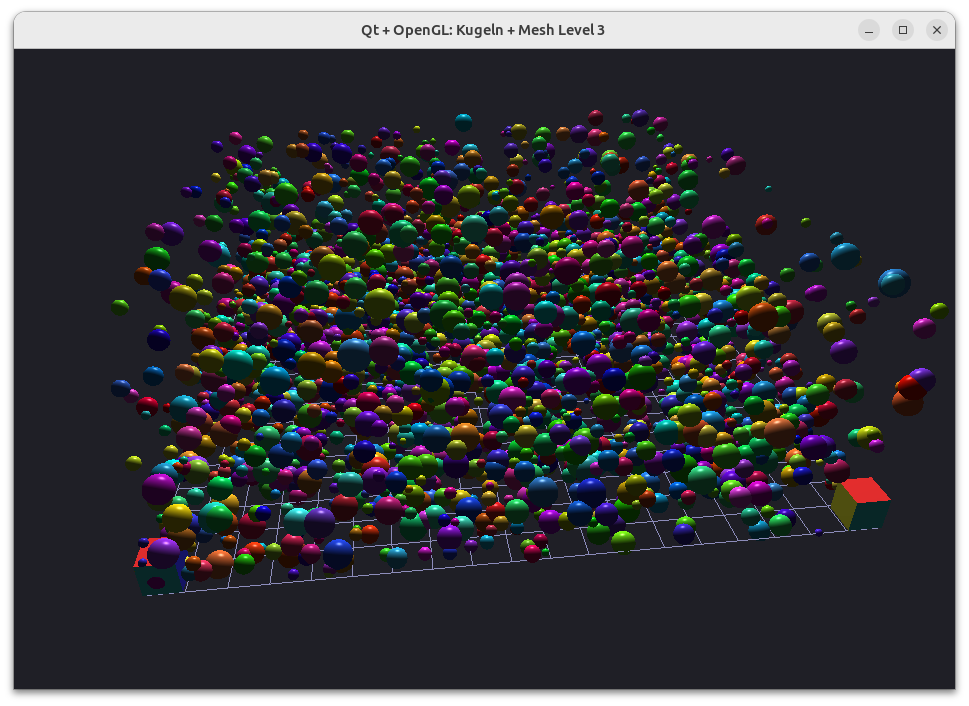This screenshot has width=969, height=706.
Task: Click the isolated green sphere on the far left
Action: tap(120, 307)
